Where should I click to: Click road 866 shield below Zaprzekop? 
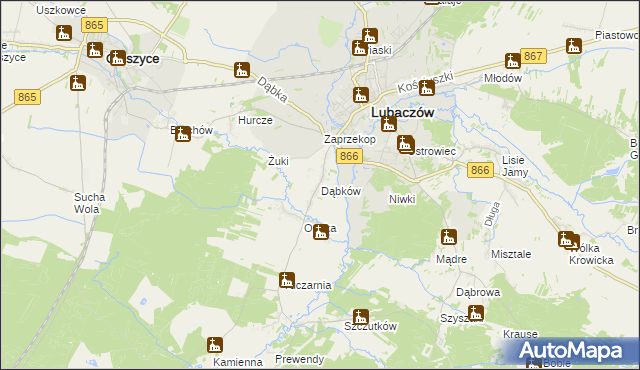coord(349,156)
